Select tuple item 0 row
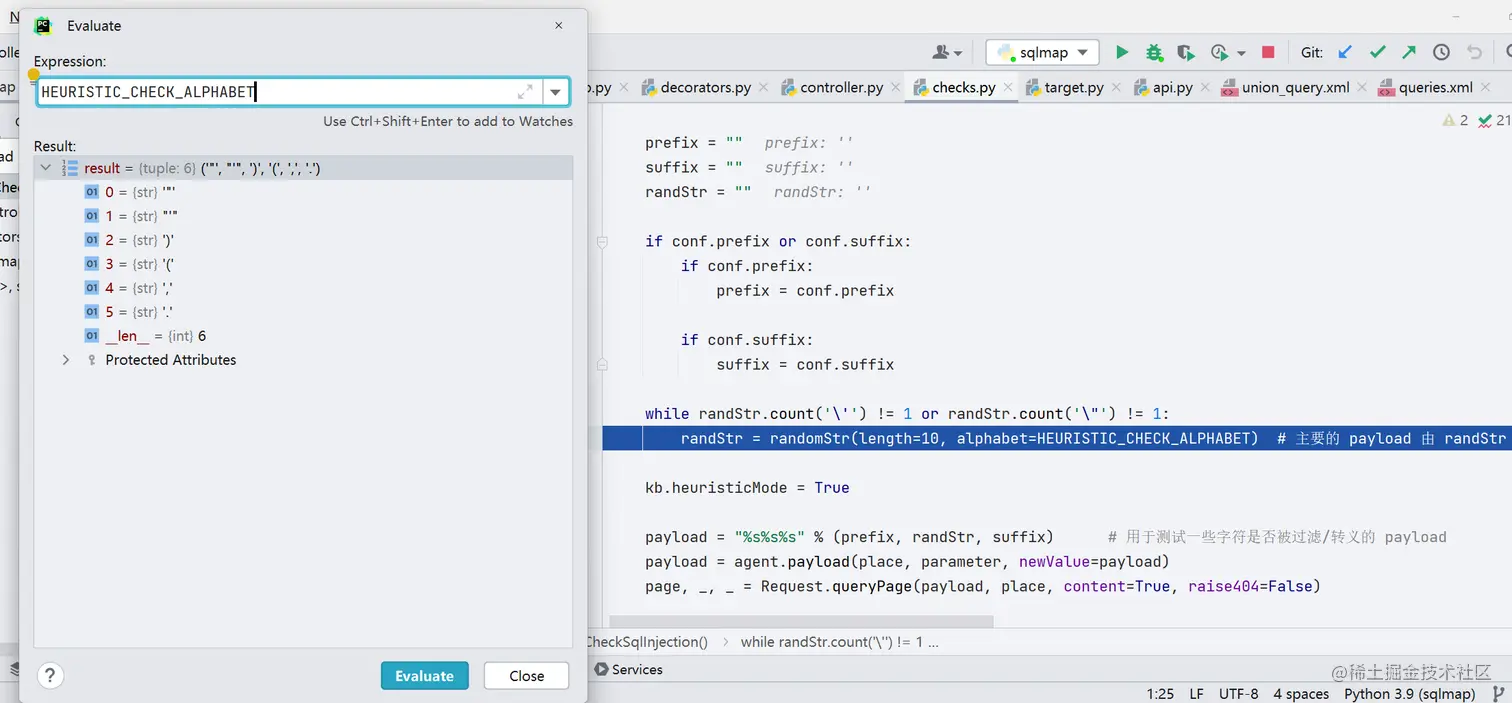The image size is (1512, 703). point(303,192)
